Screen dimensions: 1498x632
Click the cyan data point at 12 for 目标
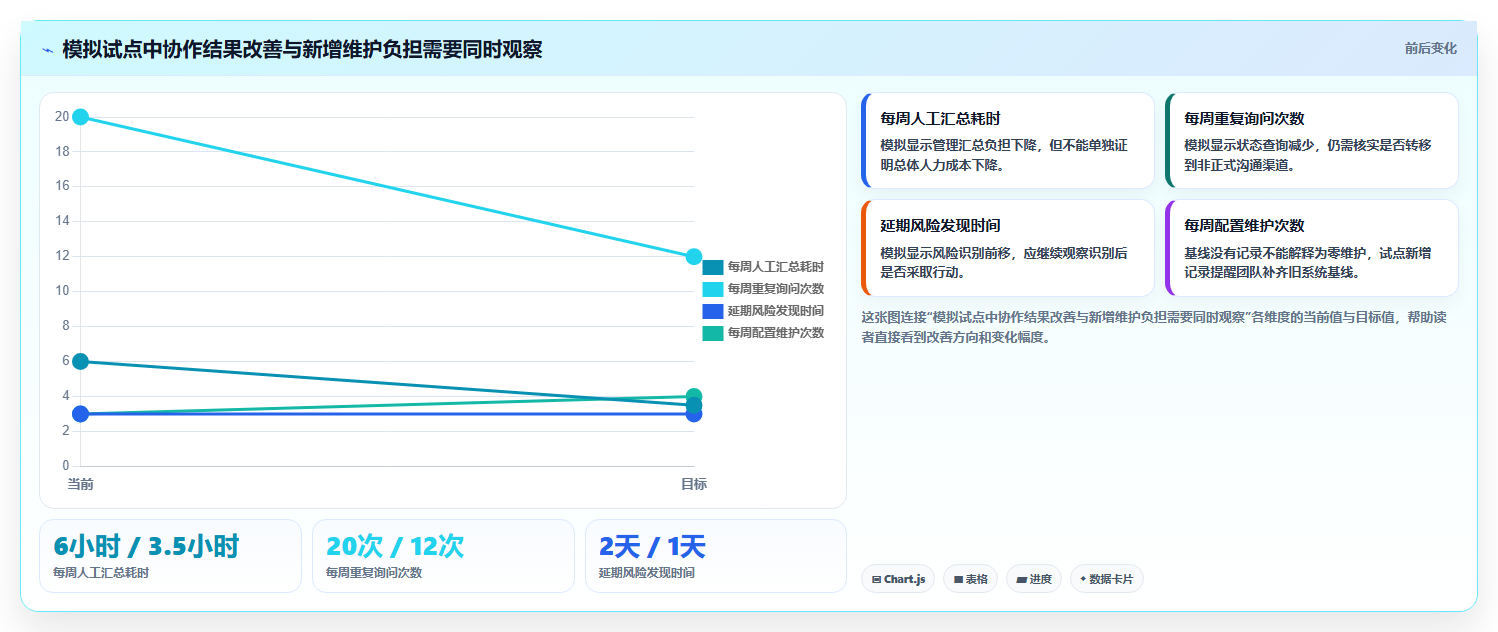click(x=694, y=257)
